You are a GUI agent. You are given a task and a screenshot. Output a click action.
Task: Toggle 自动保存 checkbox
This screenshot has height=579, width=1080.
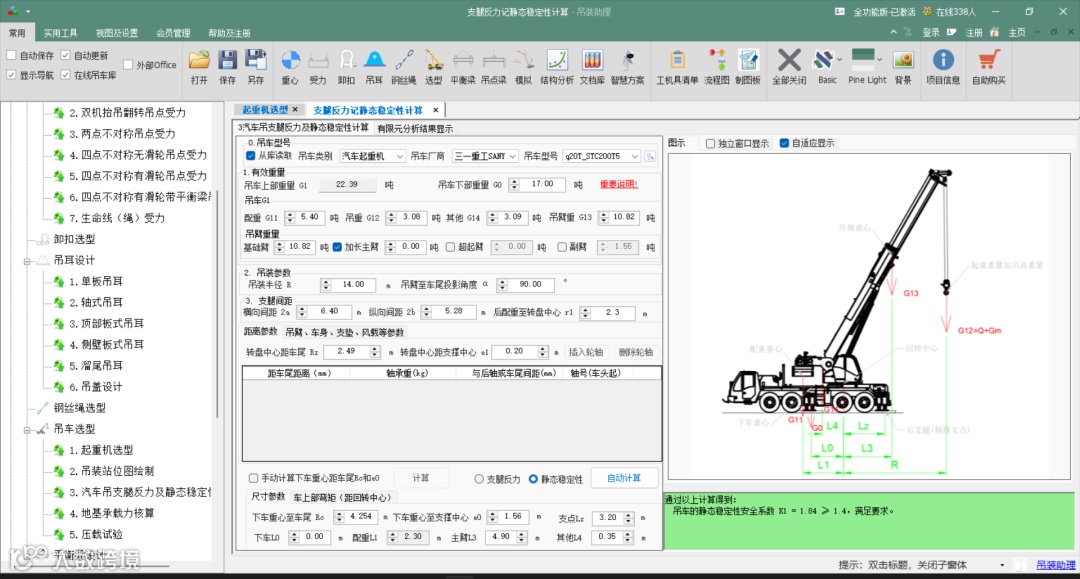pyautogui.click(x=11, y=55)
